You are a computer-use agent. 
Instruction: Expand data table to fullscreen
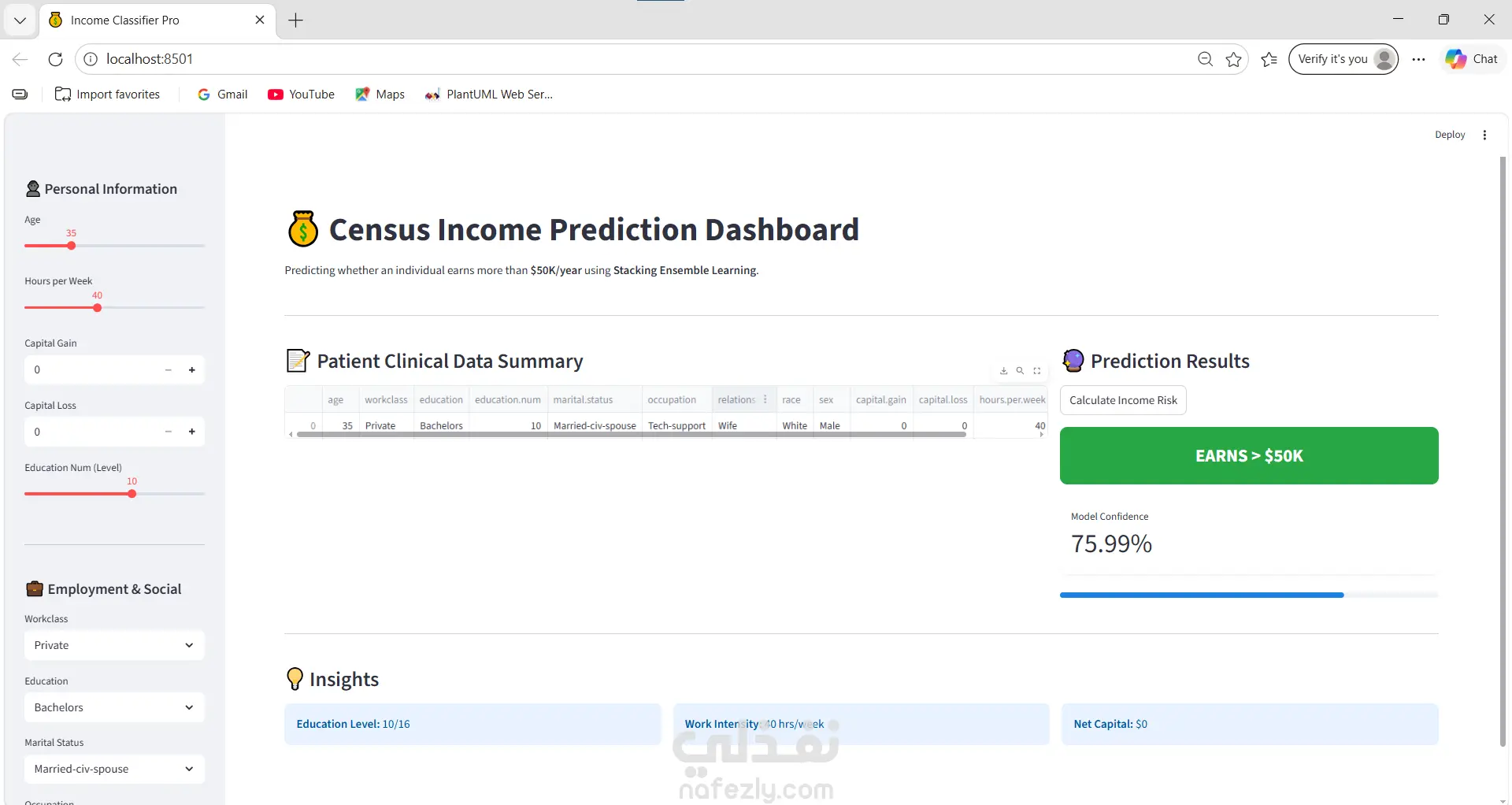(x=1037, y=371)
